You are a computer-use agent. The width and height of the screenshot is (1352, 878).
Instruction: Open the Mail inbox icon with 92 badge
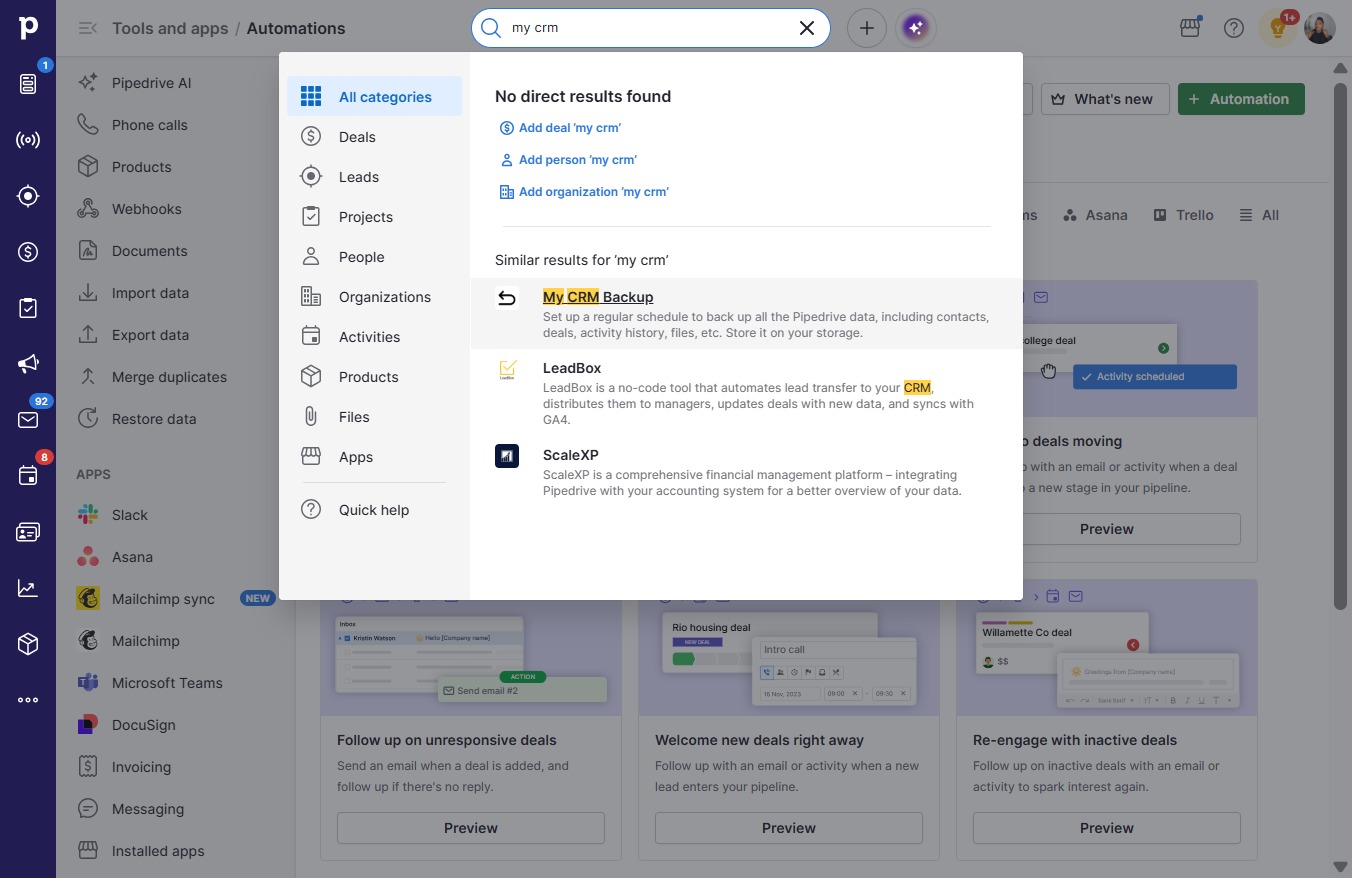pos(28,420)
